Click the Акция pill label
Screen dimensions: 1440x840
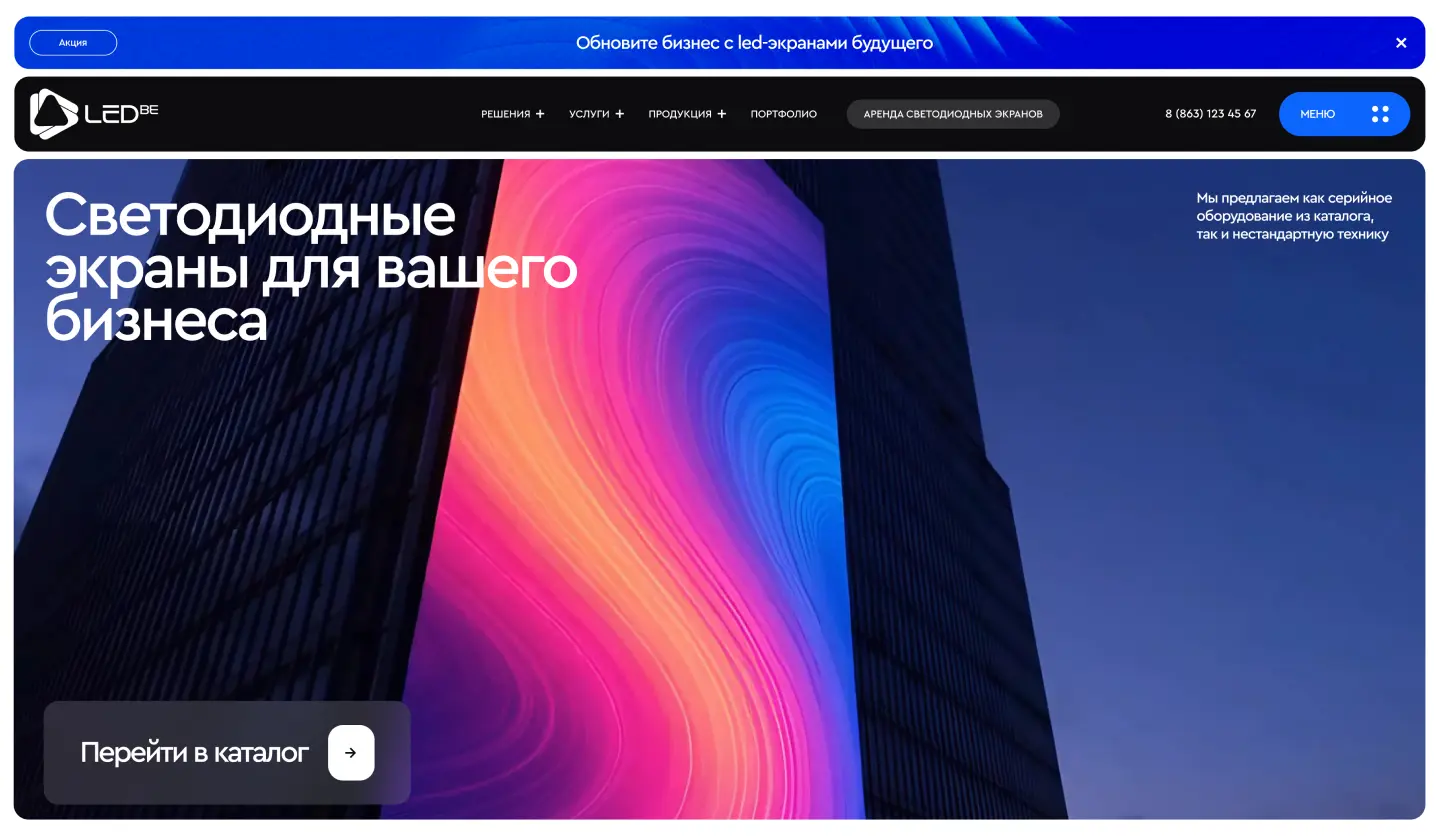click(x=73, y=43)
